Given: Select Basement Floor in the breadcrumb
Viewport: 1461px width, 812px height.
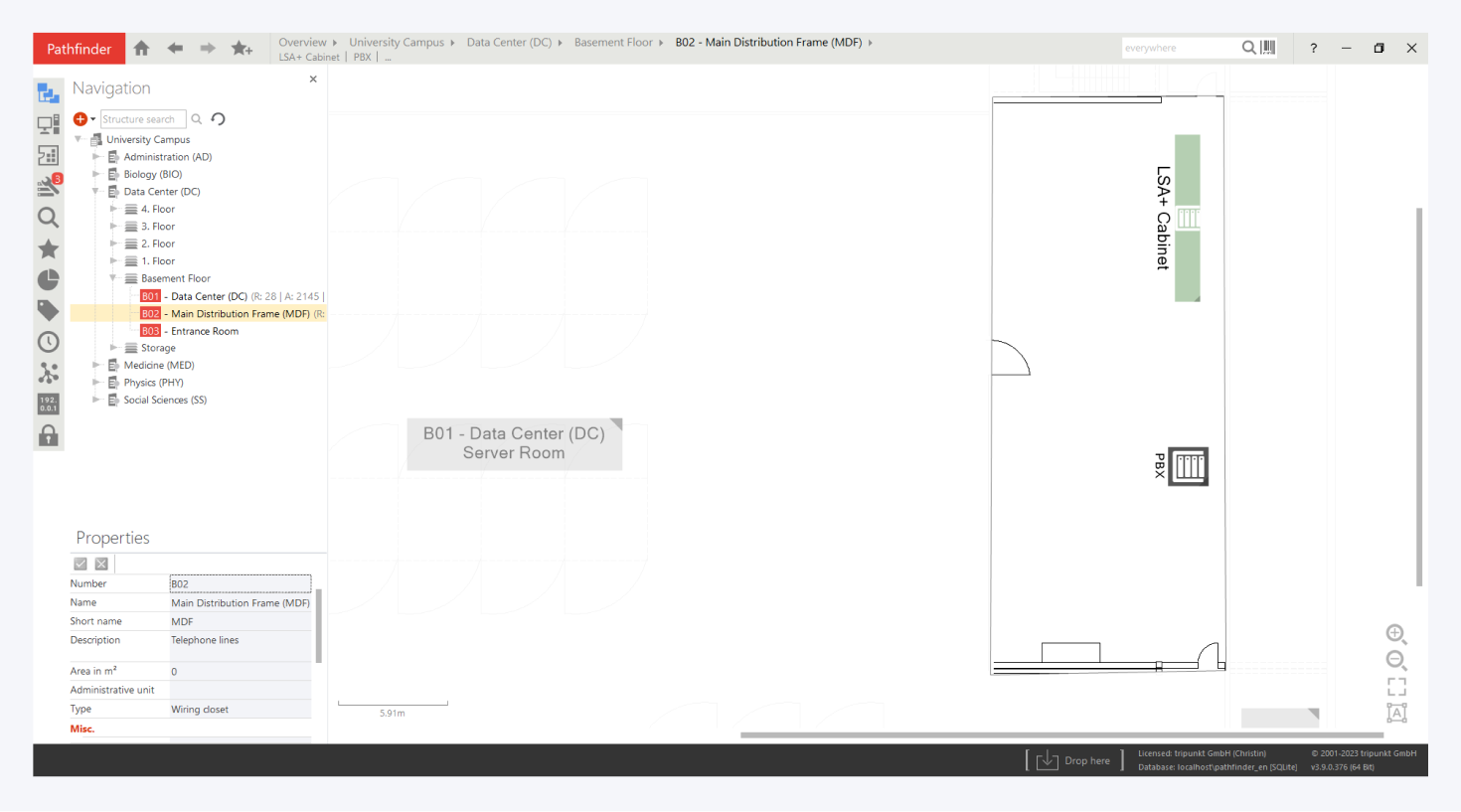Looking at the screenshot, I should [x=613, y=42].
